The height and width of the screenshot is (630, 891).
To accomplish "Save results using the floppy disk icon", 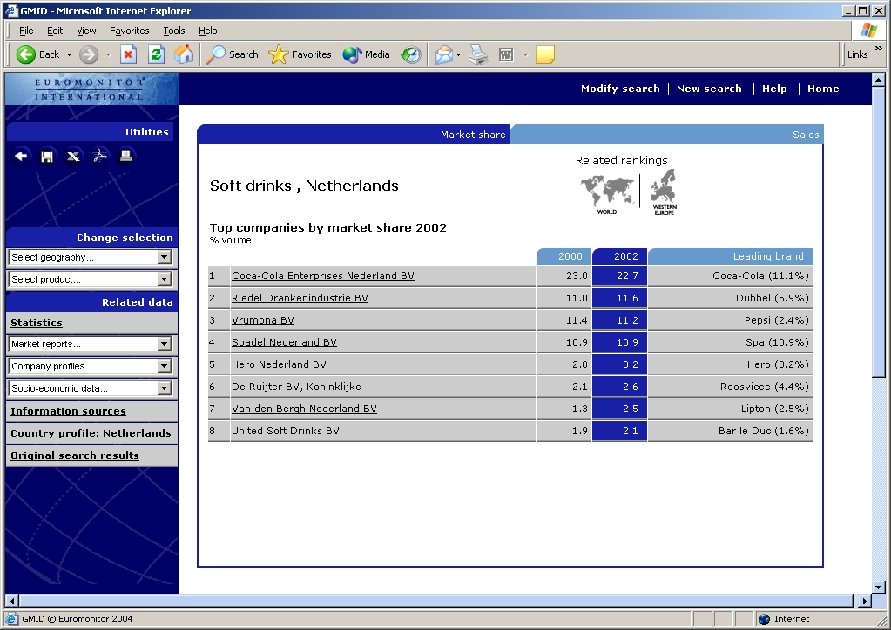I will tap(46, 156).
